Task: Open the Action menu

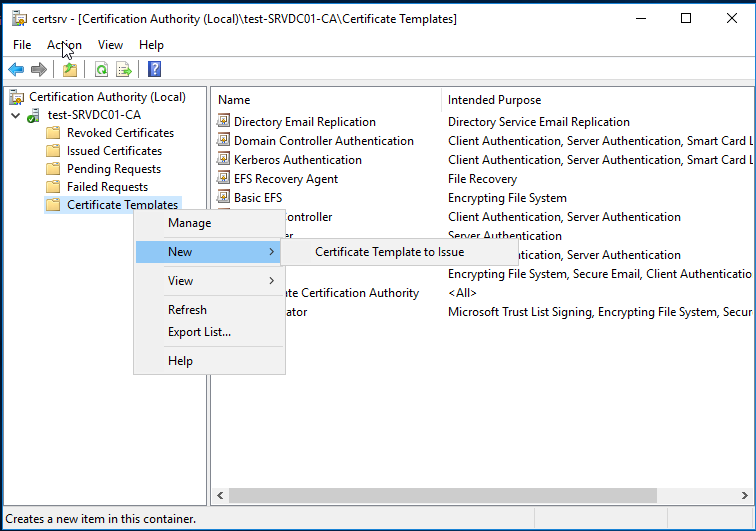Action: click(x=64, y=45)
